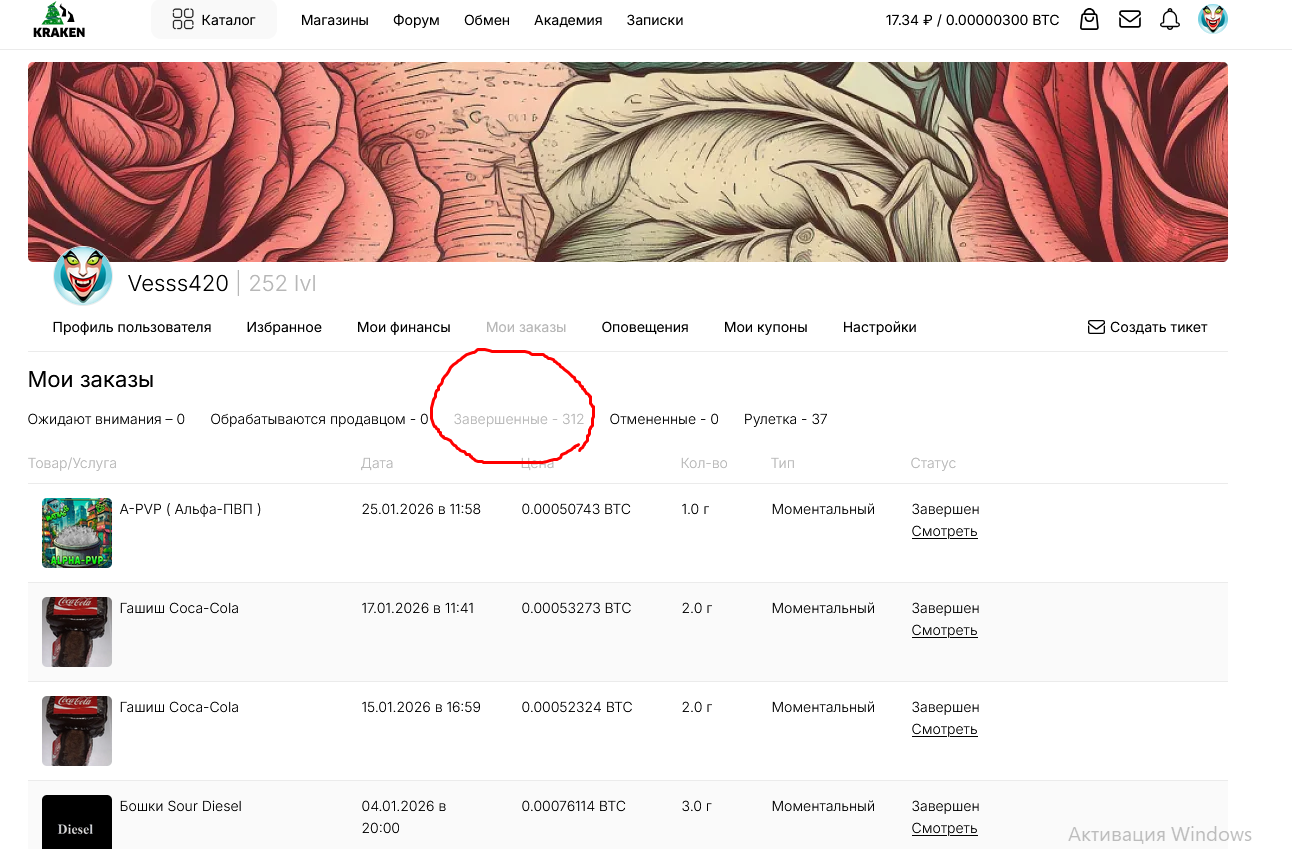The image size is (1292, 849).
Task: Open the Форум menu item
Action: (x=416, y=20)
